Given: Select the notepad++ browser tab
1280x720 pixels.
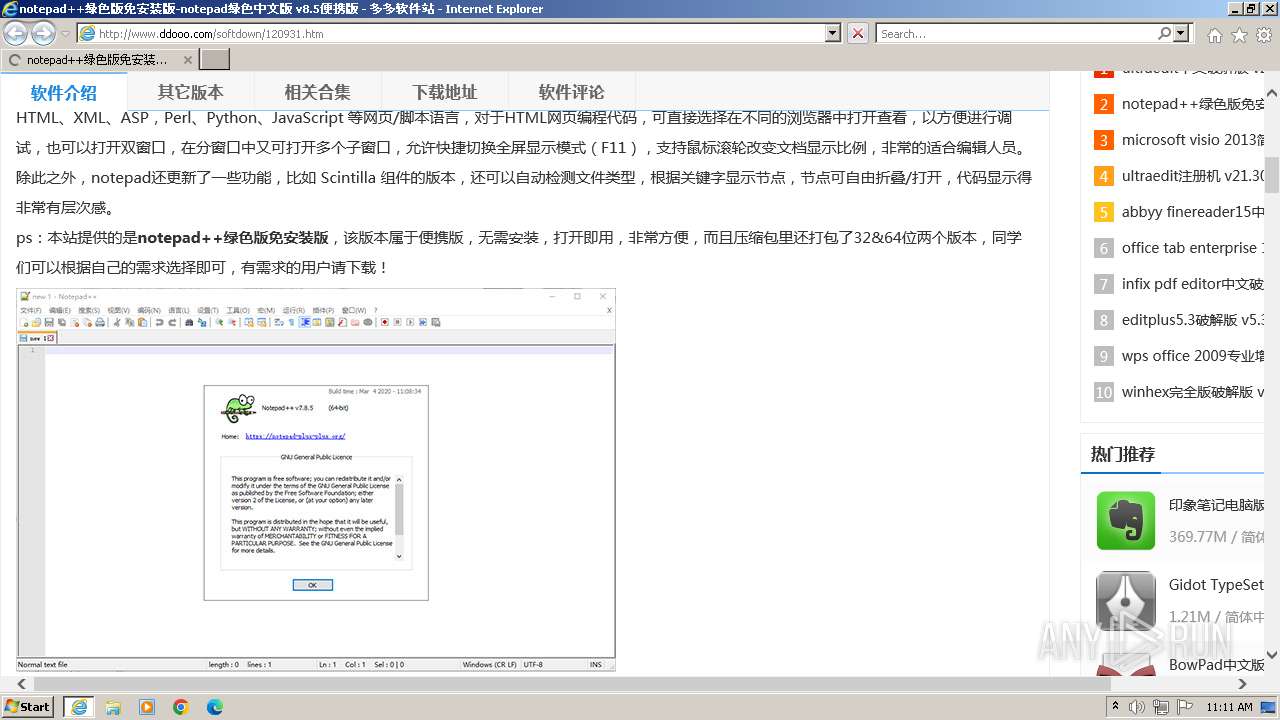Looking at the screenshot, I should click(x=99, y=60).
